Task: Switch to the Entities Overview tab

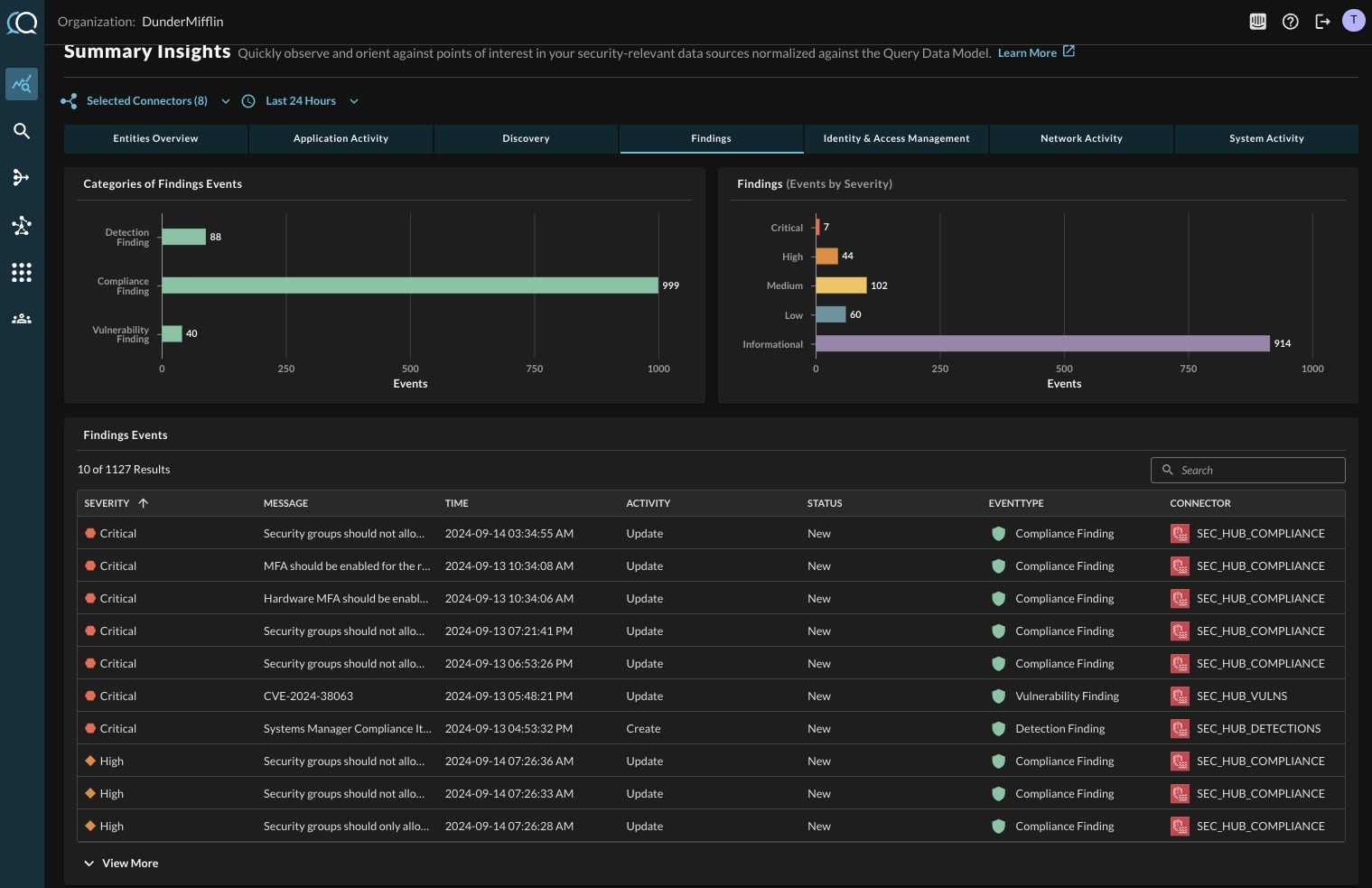Action: (x=155, y=139)
